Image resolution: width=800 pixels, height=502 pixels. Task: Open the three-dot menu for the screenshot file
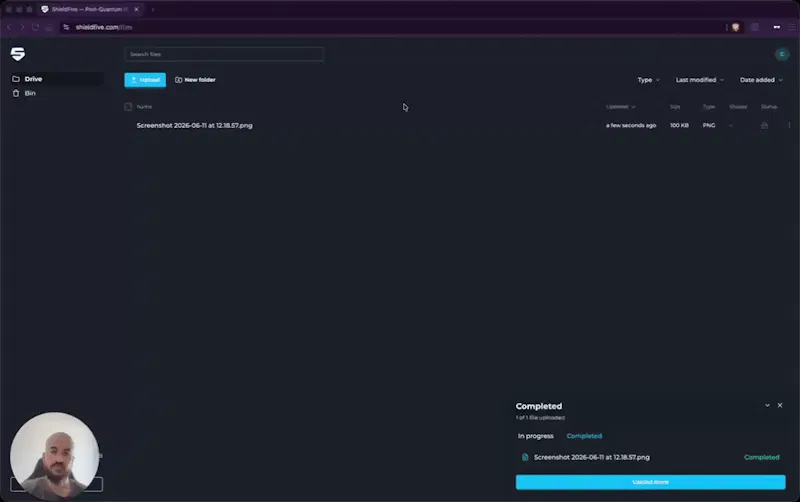tap(789, 126)
